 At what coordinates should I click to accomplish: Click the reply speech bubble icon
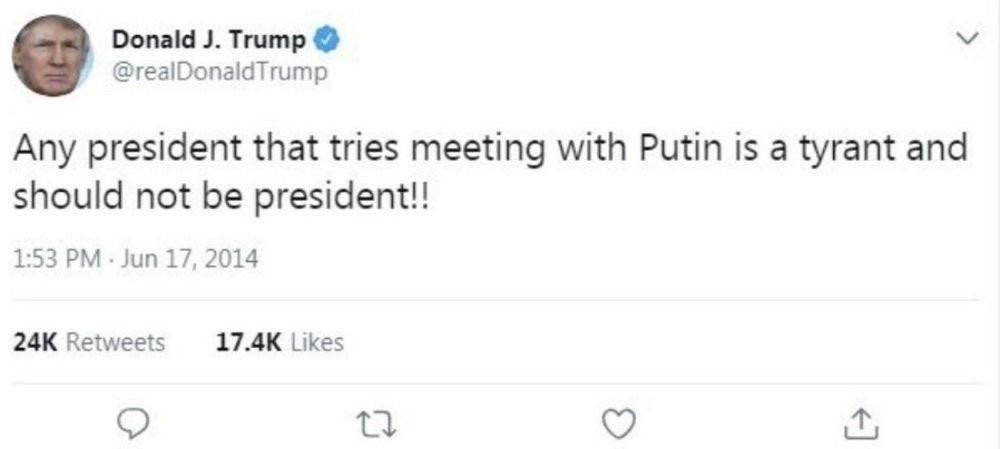(134, 424)
